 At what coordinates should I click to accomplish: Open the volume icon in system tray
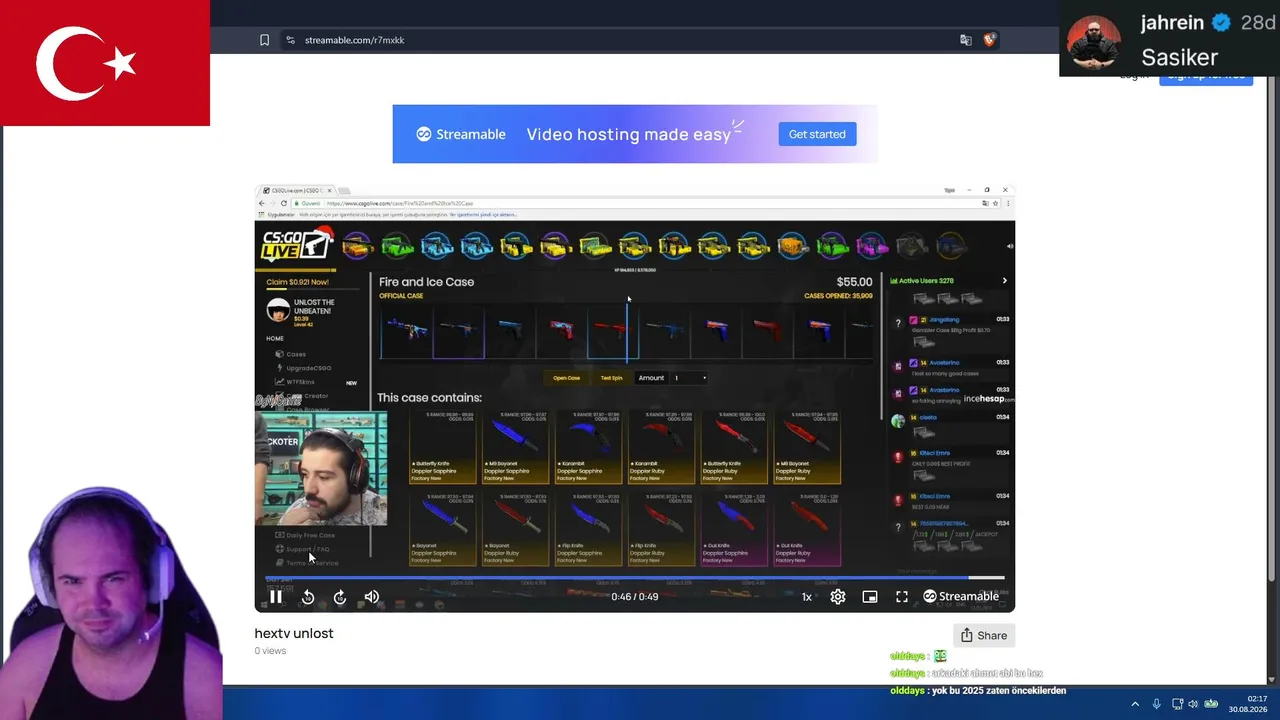pyautogui.click(x=1193, y=704)
